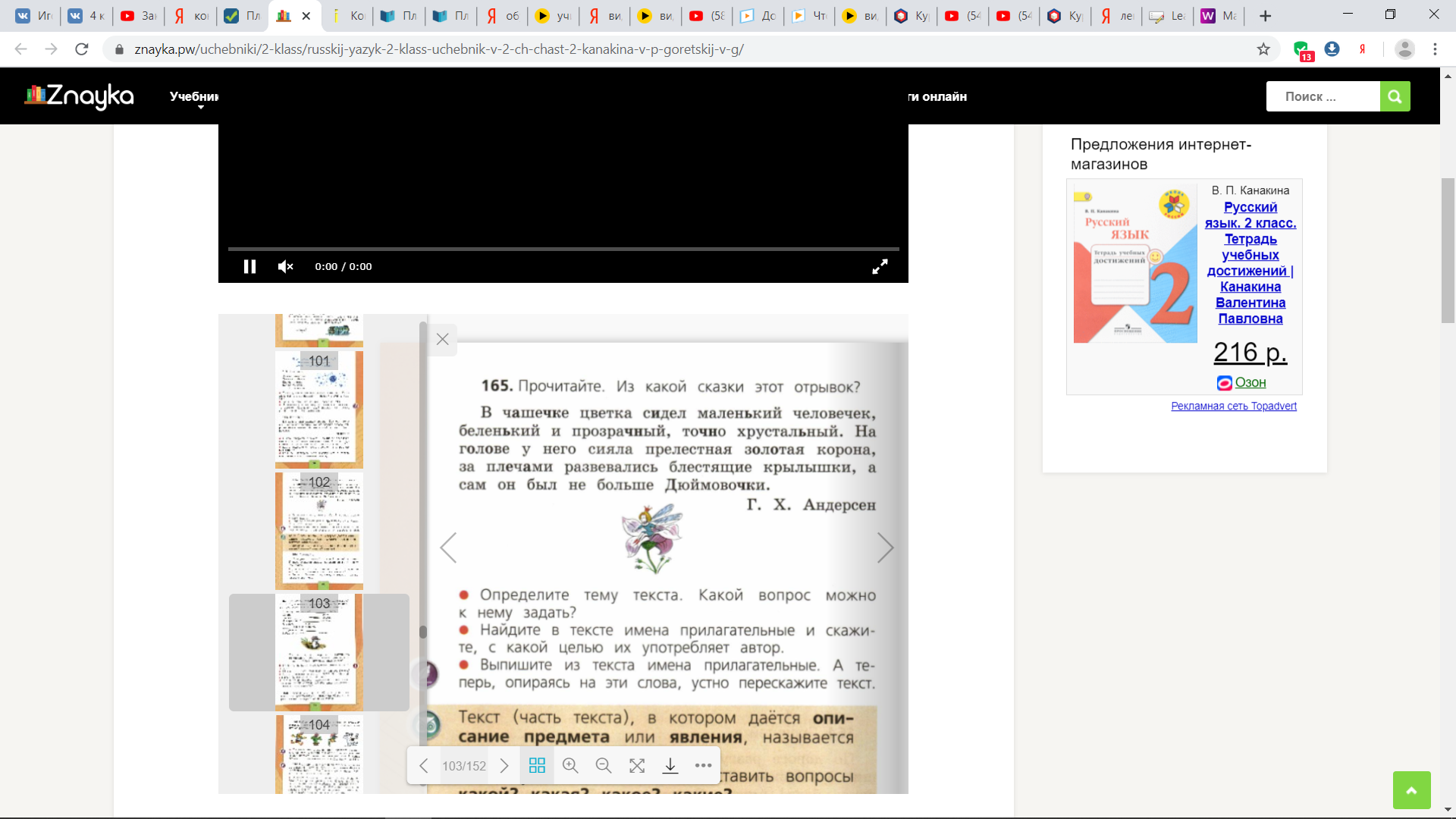Screen dimensions: 1456x819
Task: Switch to the YouTube tab labeled За
Action: [139, 16]
